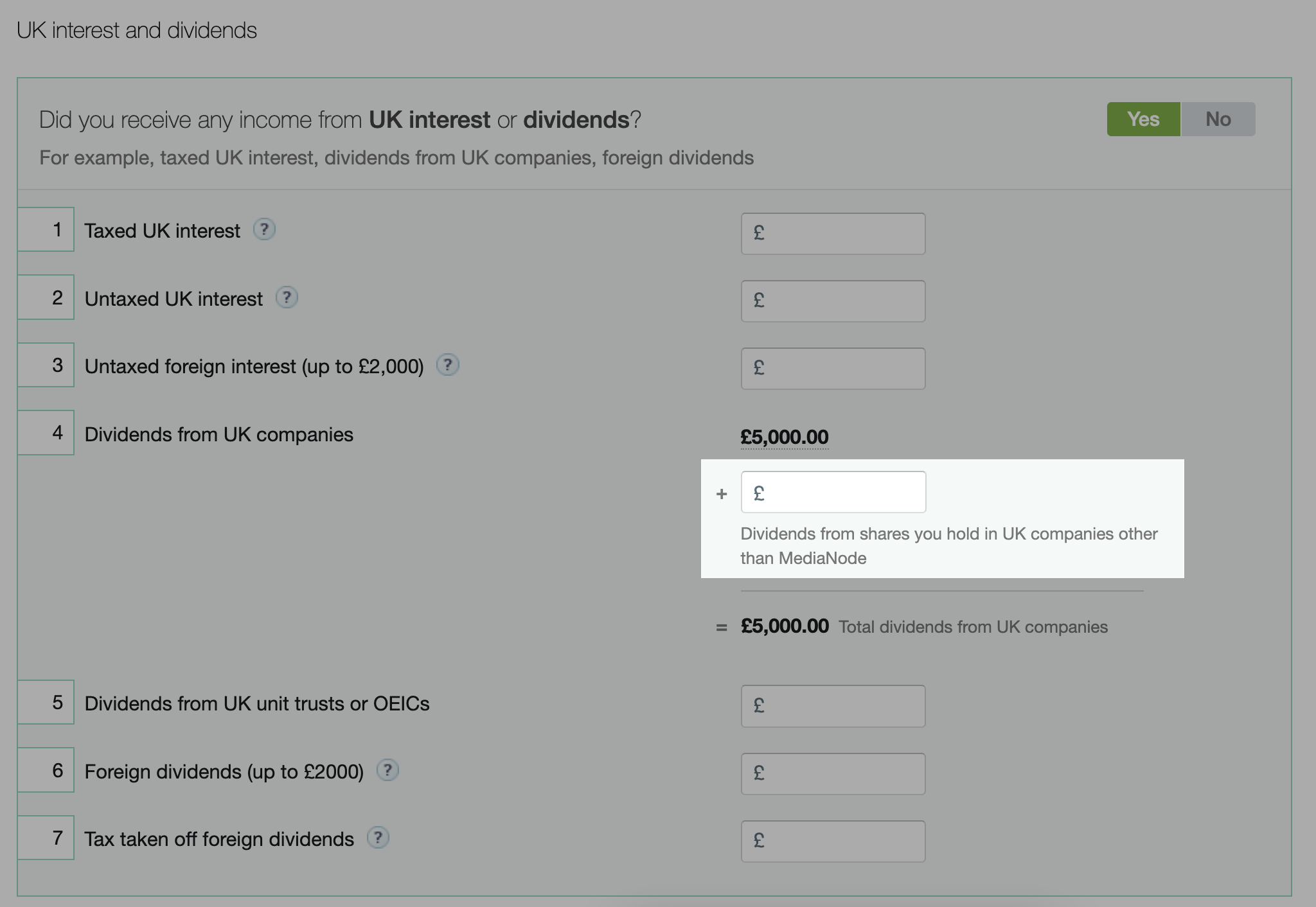1316x907 pixels.
Task: Open help for Untaxed foreign interest
Action: pyautogui.click(x=447, y=365)
